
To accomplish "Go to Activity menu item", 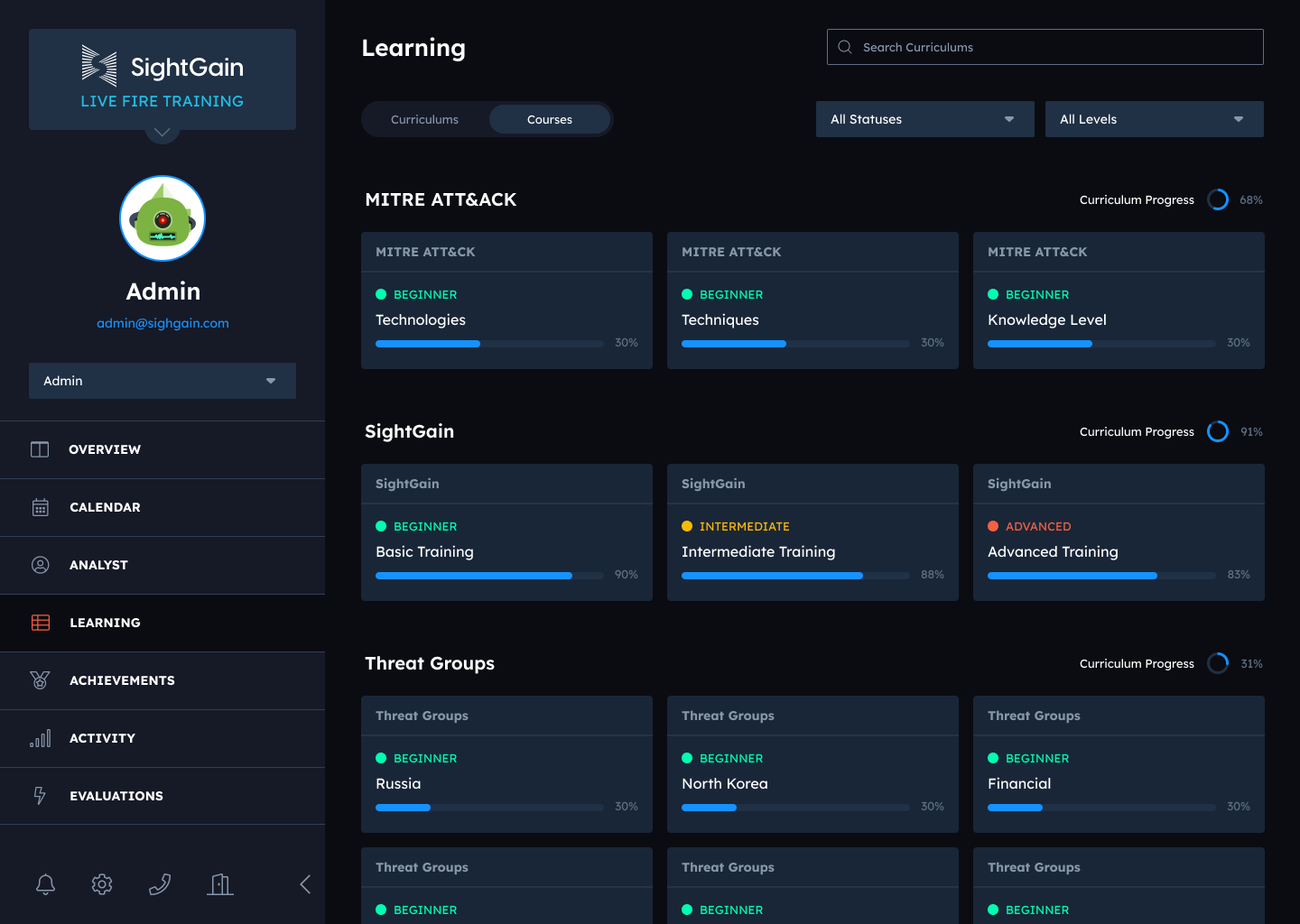I will pyautogui.click(x=162, y=738).
